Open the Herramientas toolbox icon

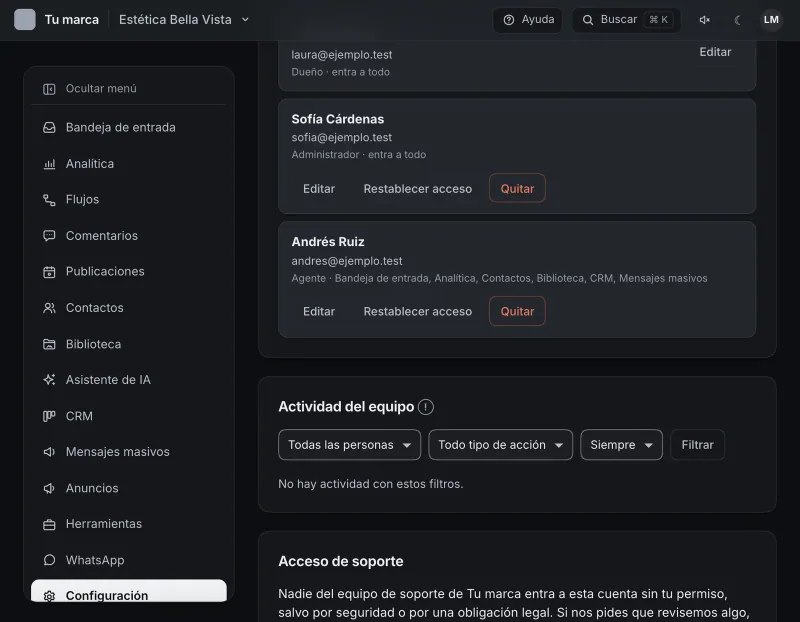click(49, 525)
